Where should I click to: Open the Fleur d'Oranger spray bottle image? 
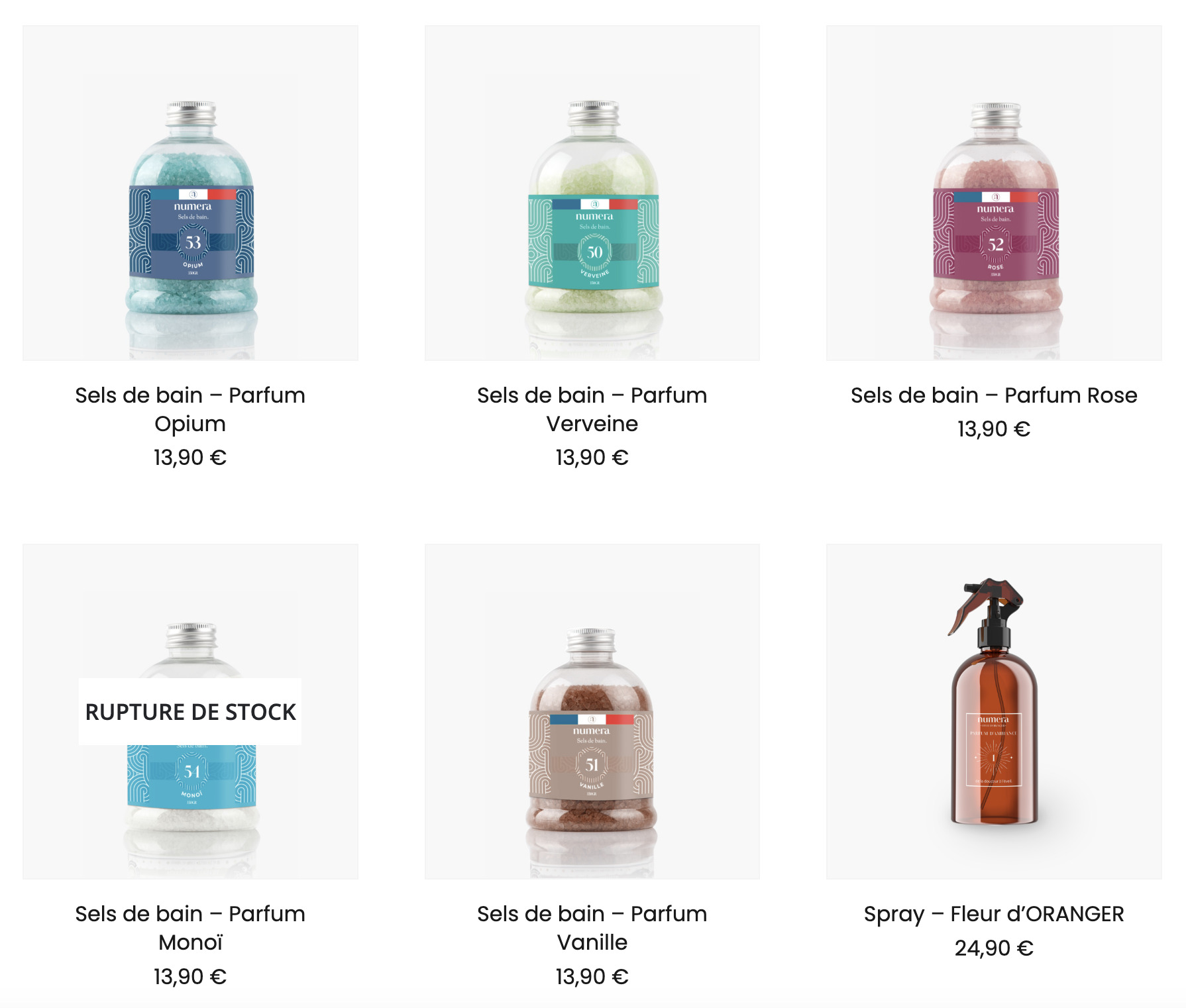coord(994,712)
